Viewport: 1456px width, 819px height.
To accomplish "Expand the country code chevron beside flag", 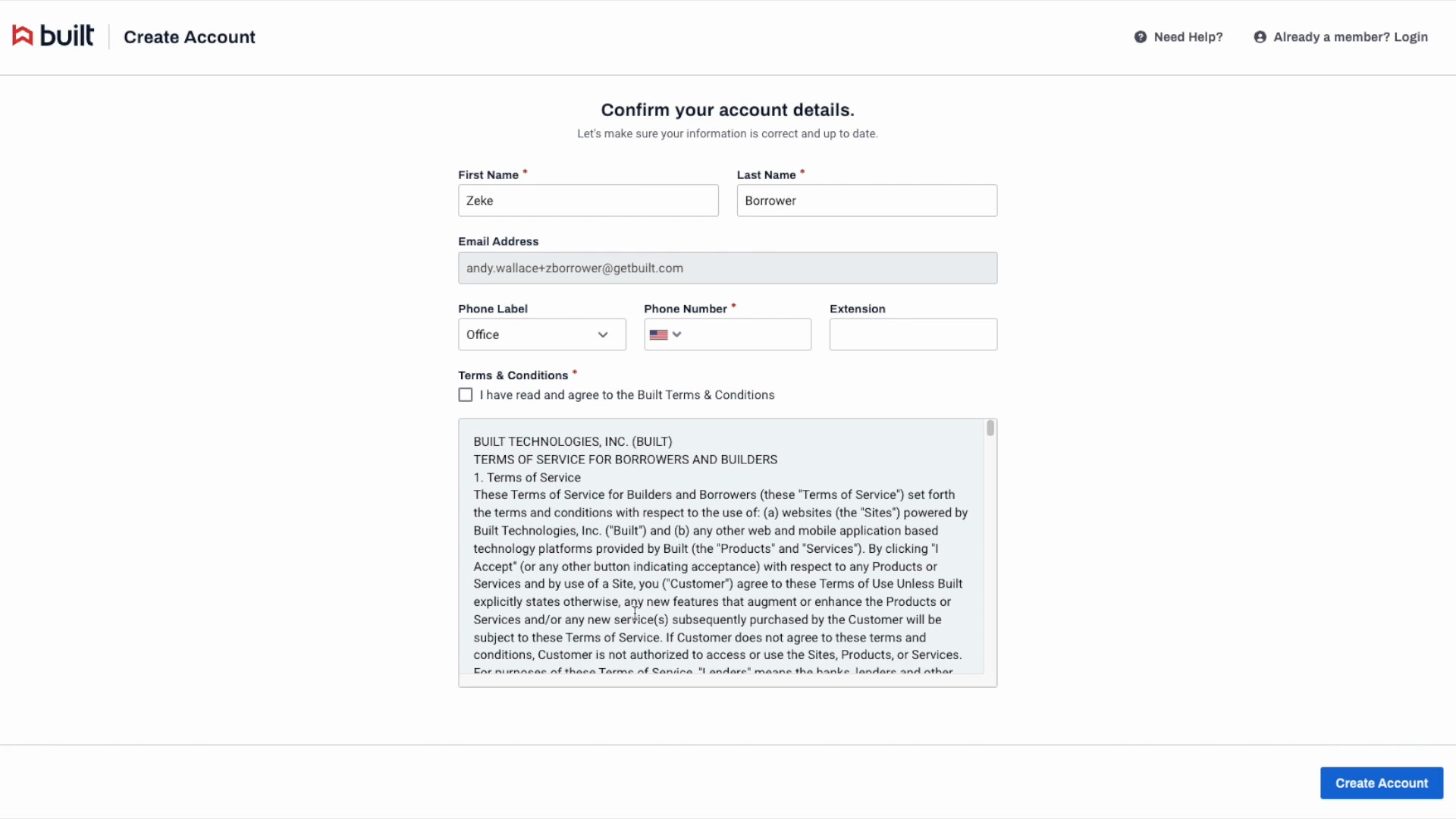I will 677,334.
